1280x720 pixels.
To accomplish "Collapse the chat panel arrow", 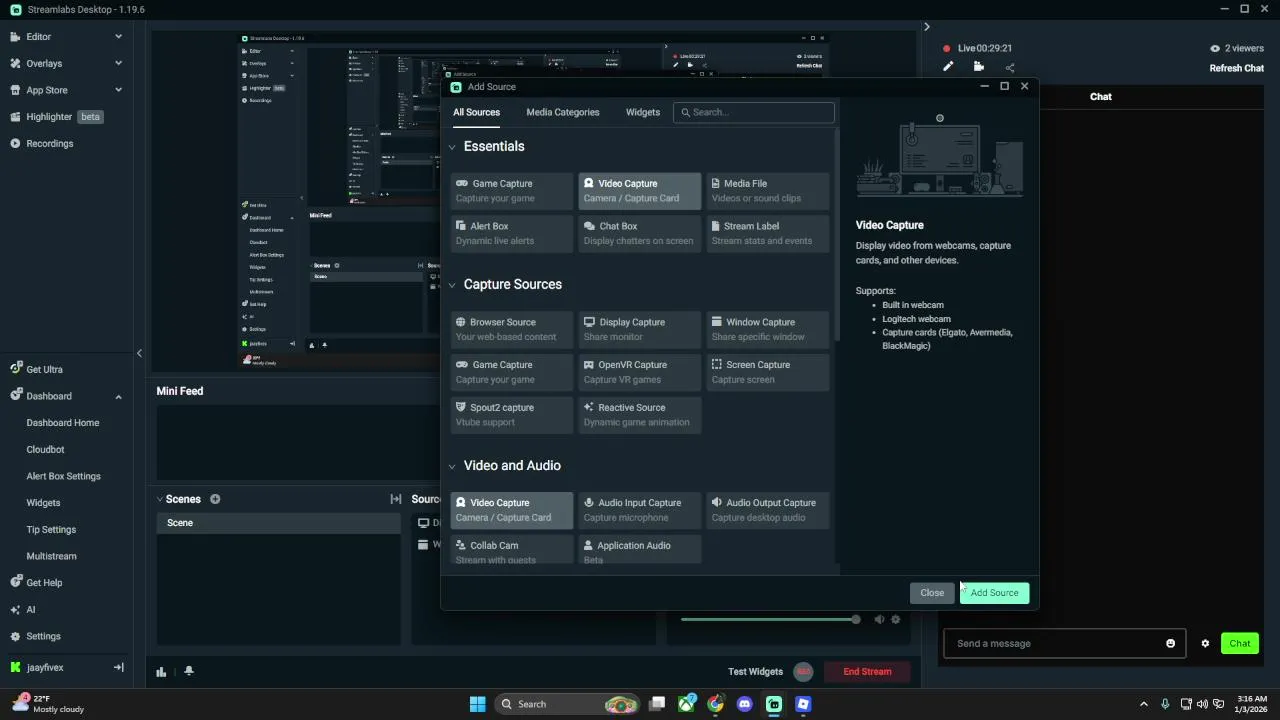I will [926, 27].
